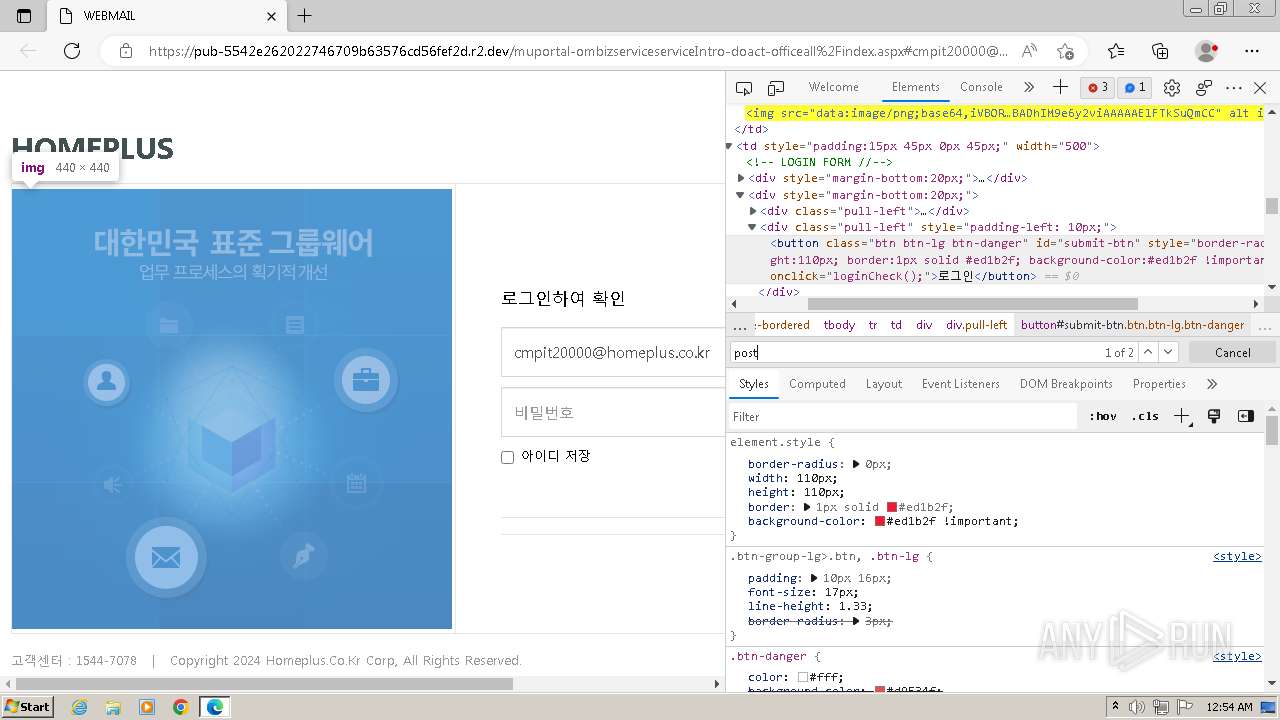Show more style pane tabs
Image resolution: width=1280 pixels, height=720 pixels.
pyautogui.click(x=1212, y=384)
